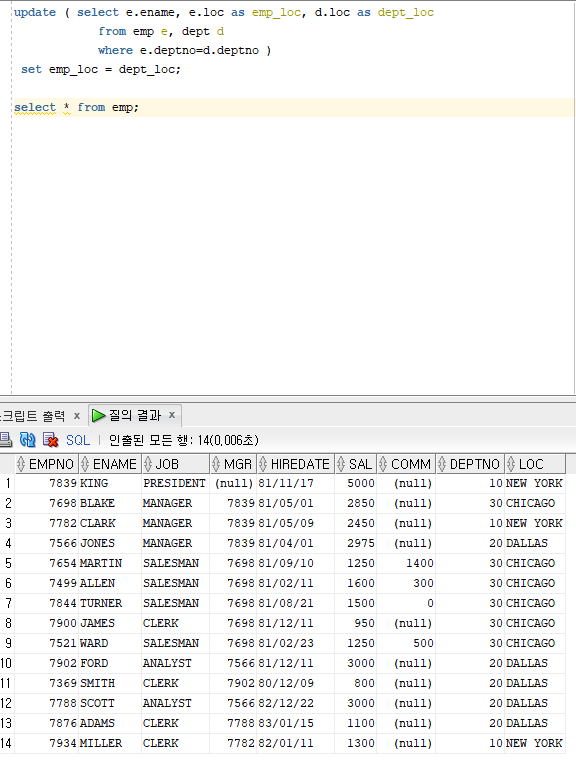Click DALLAS cell in JONES row

(x=535, y=543)
